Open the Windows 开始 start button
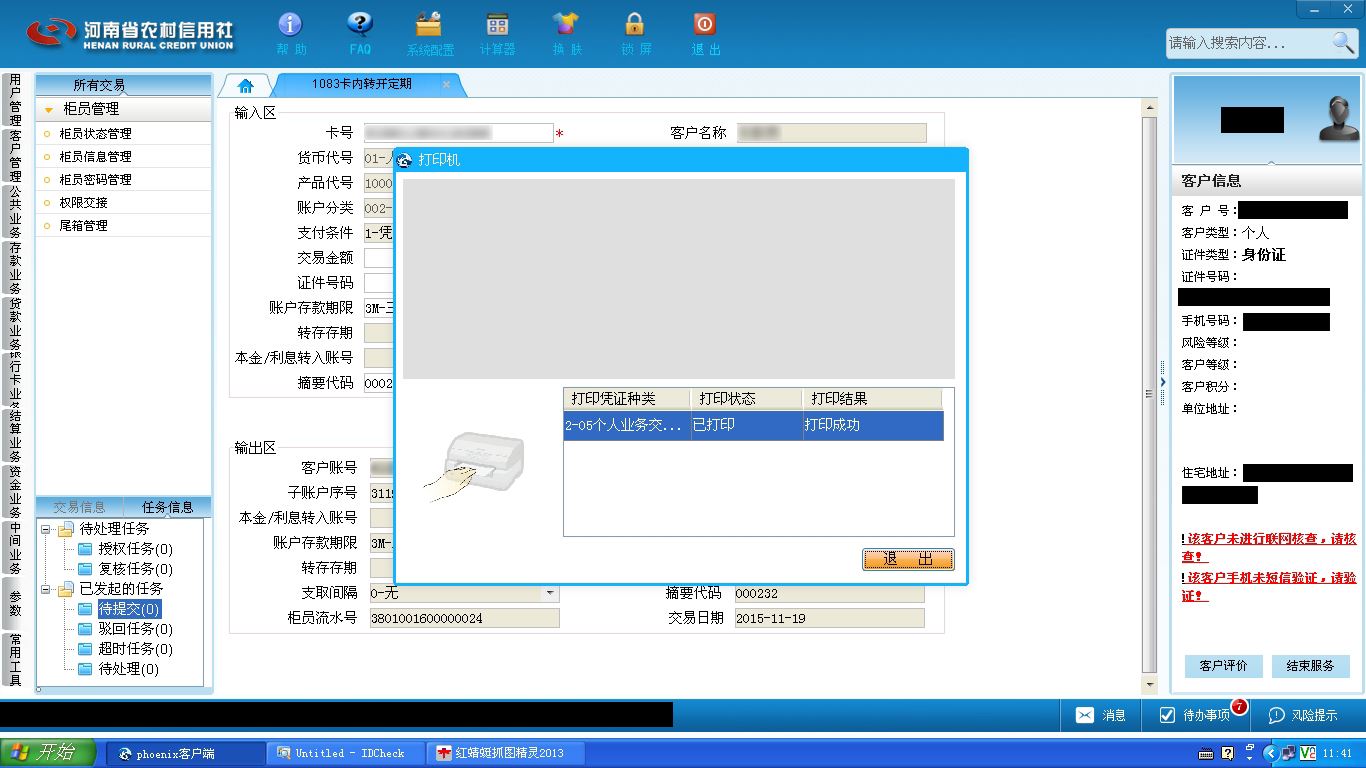Image resolution: width=1366 pixels, height=768 pixels. coord(47,752)
